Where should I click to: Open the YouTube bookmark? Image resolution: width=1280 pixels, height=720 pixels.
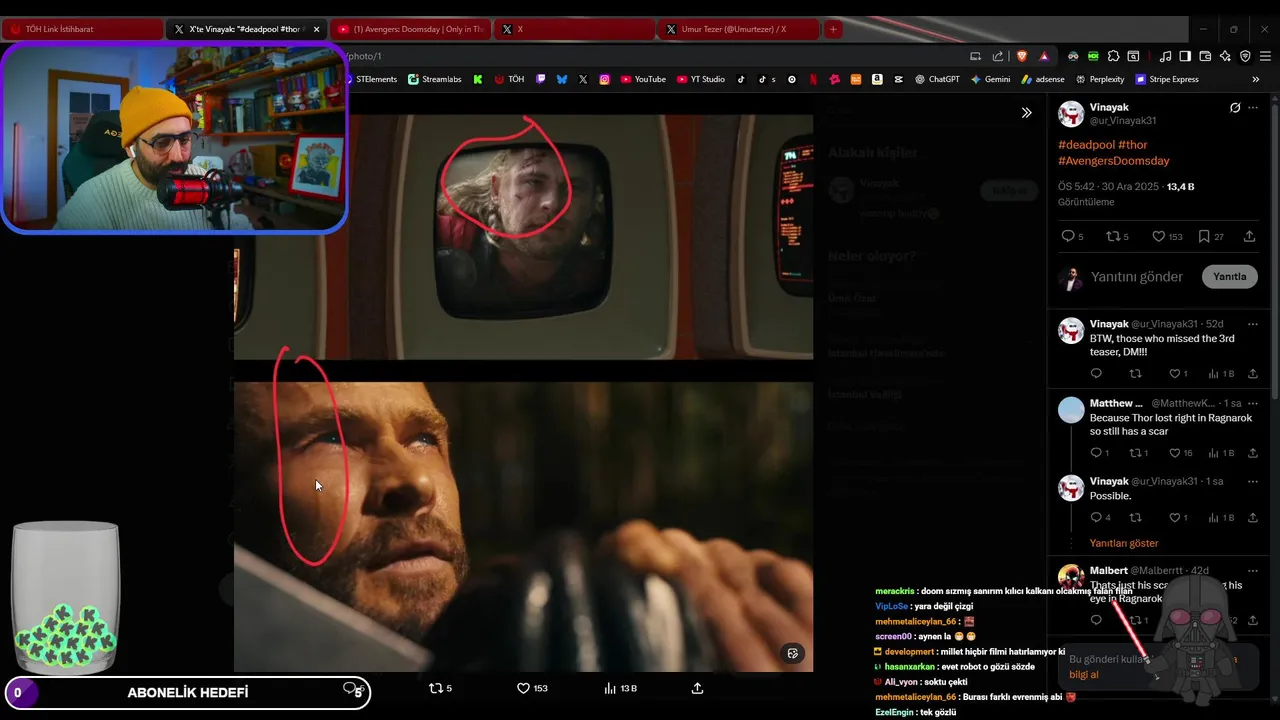tap(643, 79)
